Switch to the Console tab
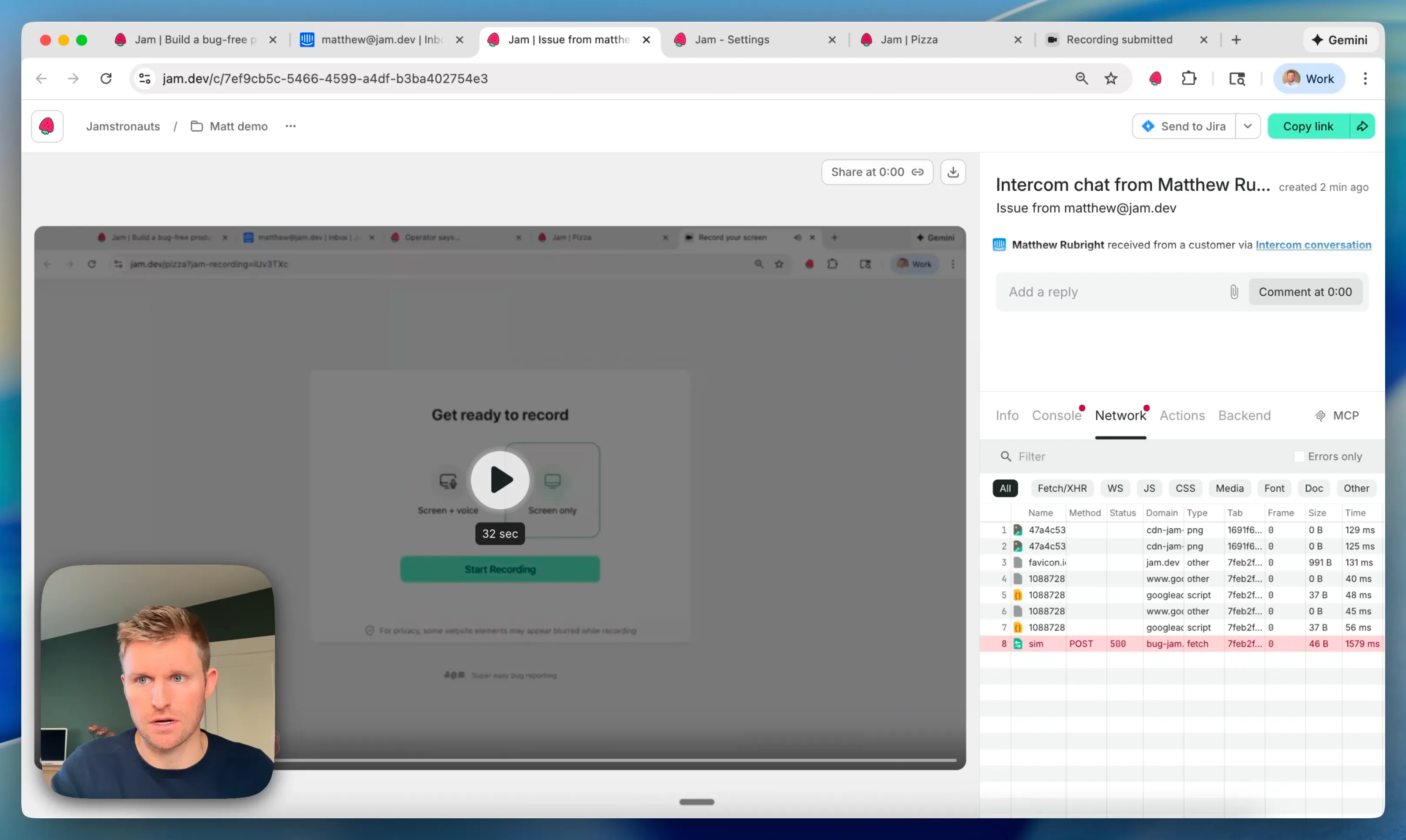This screenshot has height=840, width=1406. point(1056,416)
